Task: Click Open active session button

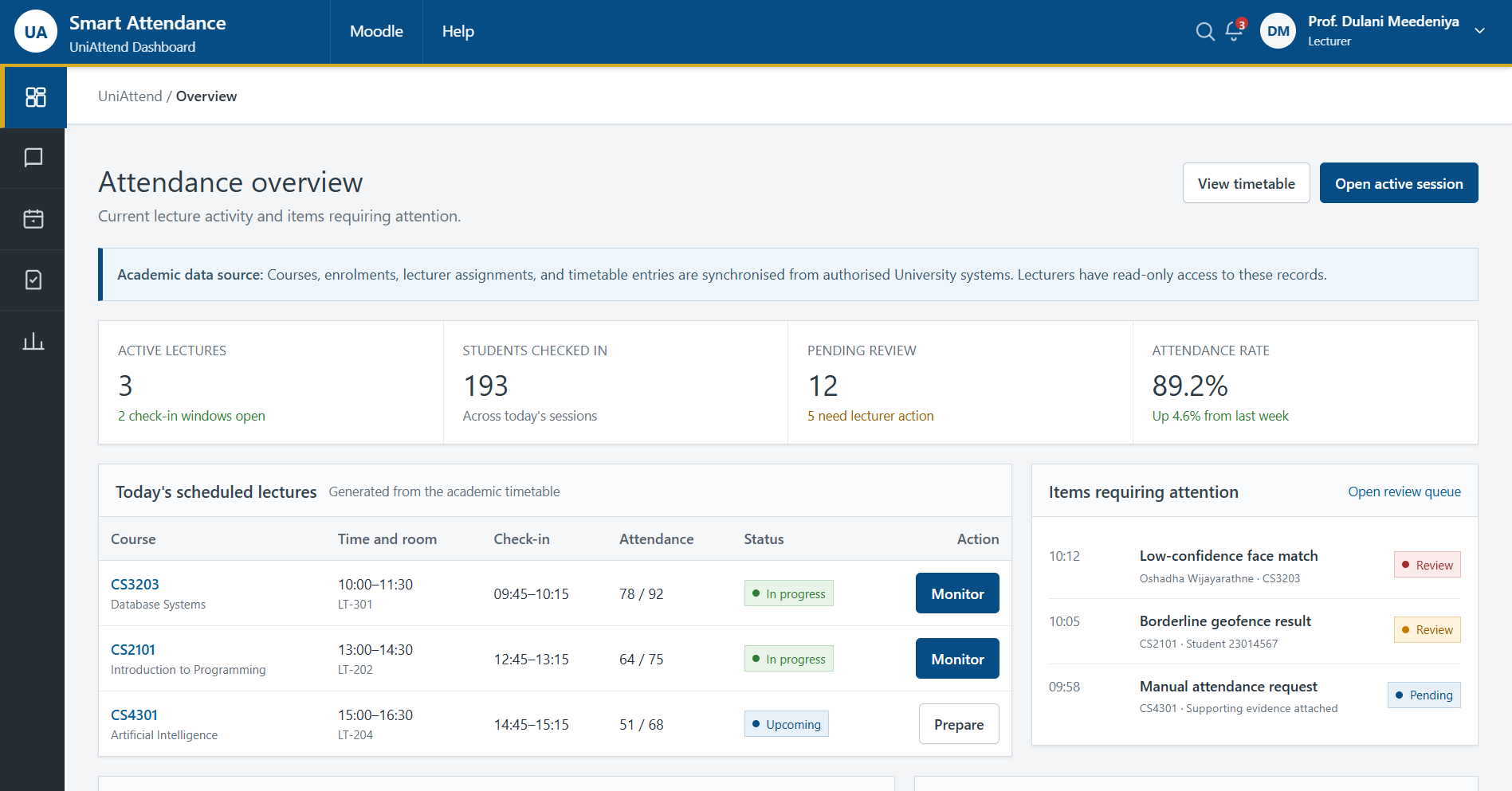Action: 1399,183
